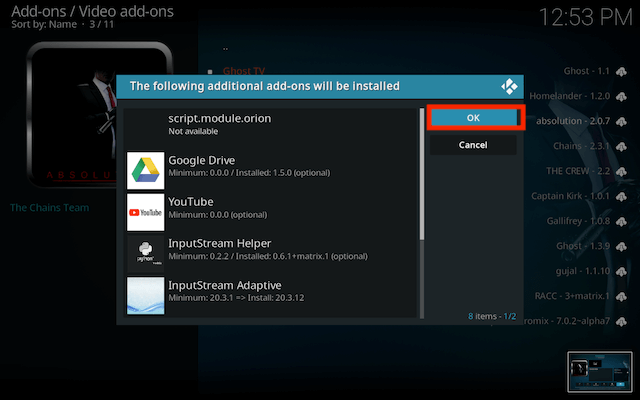
Task: Select 'Chains - 2.3.1' in background list
Action: 581,146
